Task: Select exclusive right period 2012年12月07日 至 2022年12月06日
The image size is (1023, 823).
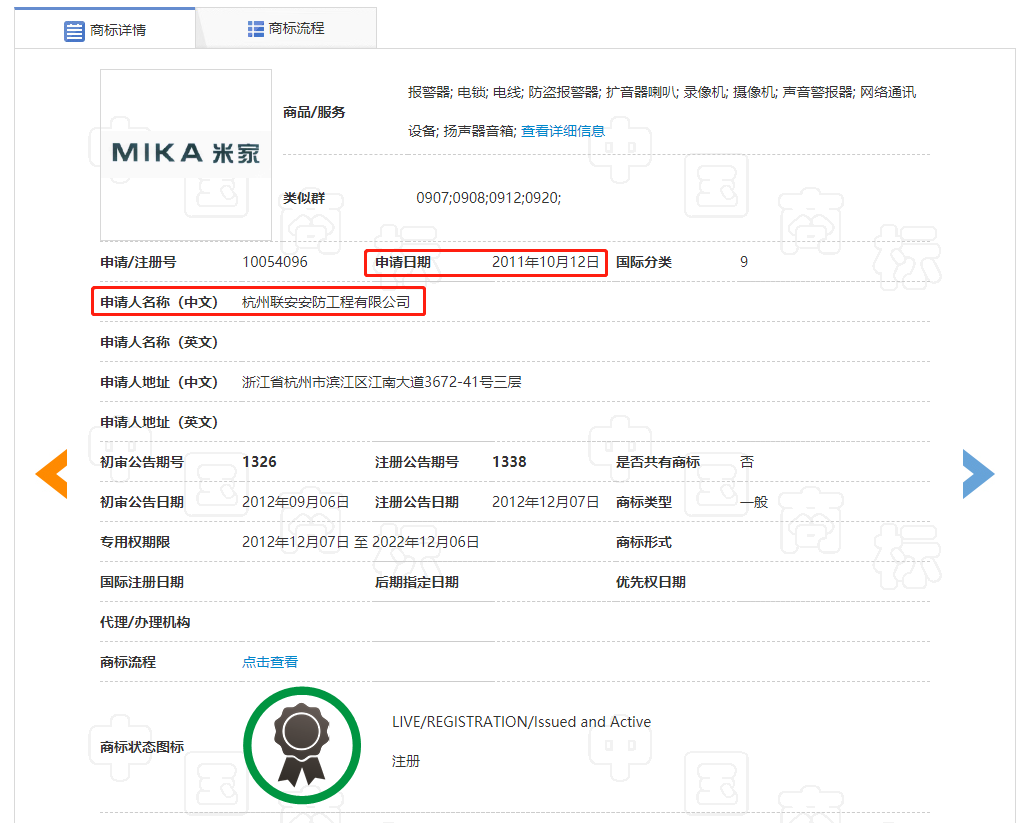Action: [x=361, y=542]
